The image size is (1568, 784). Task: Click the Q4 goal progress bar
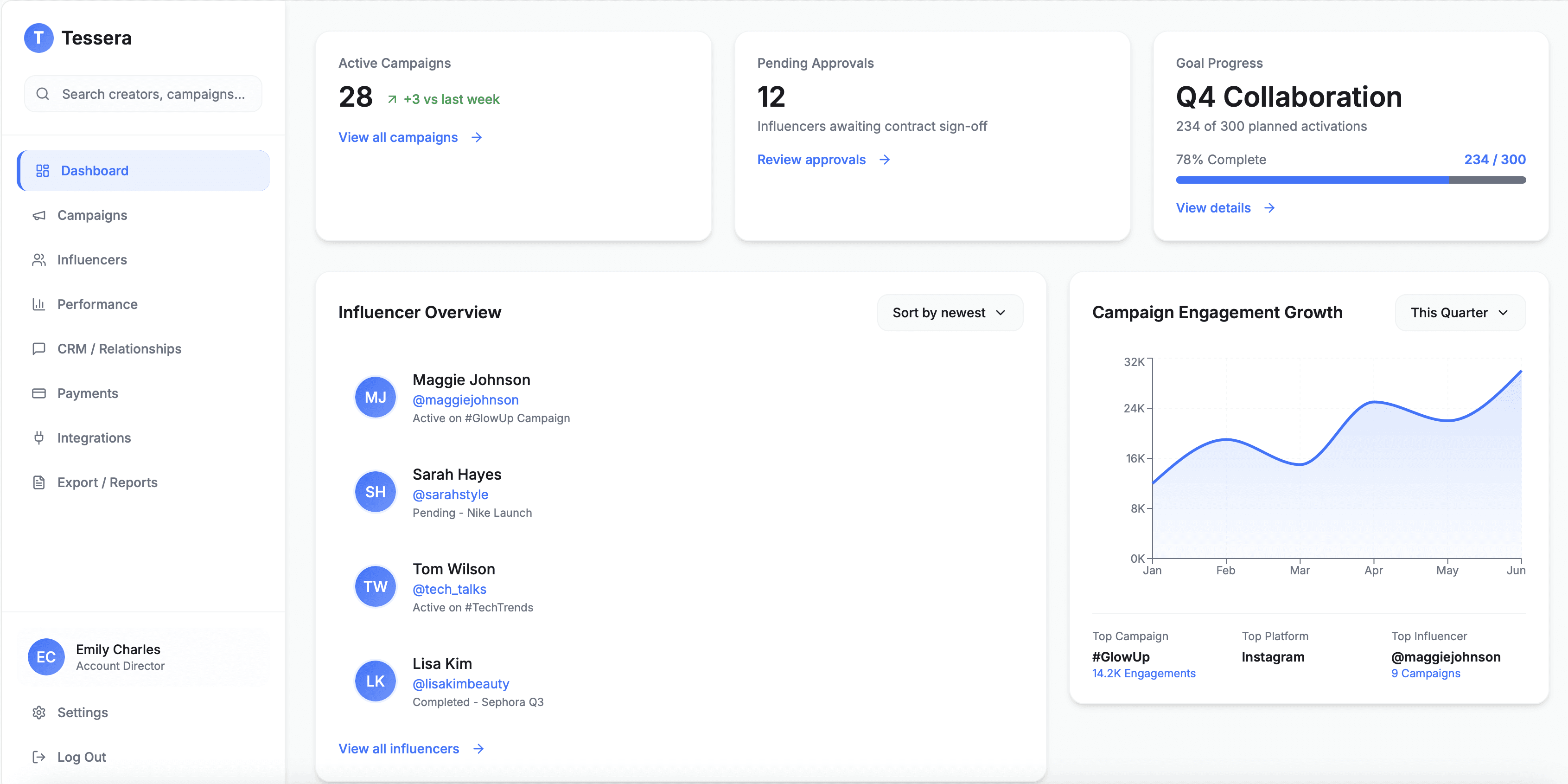pos(1351,180)
